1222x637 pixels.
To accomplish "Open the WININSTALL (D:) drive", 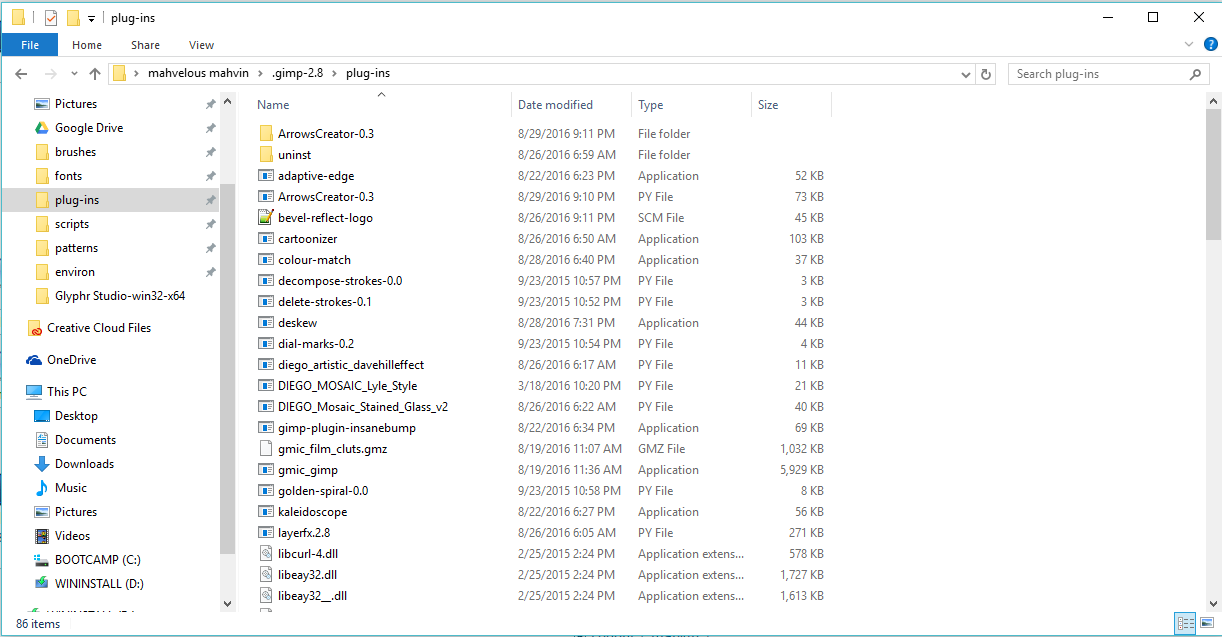I will click(99, 584).
